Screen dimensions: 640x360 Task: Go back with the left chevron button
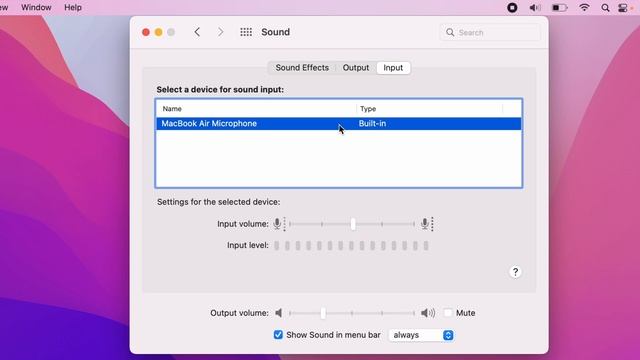197,32
